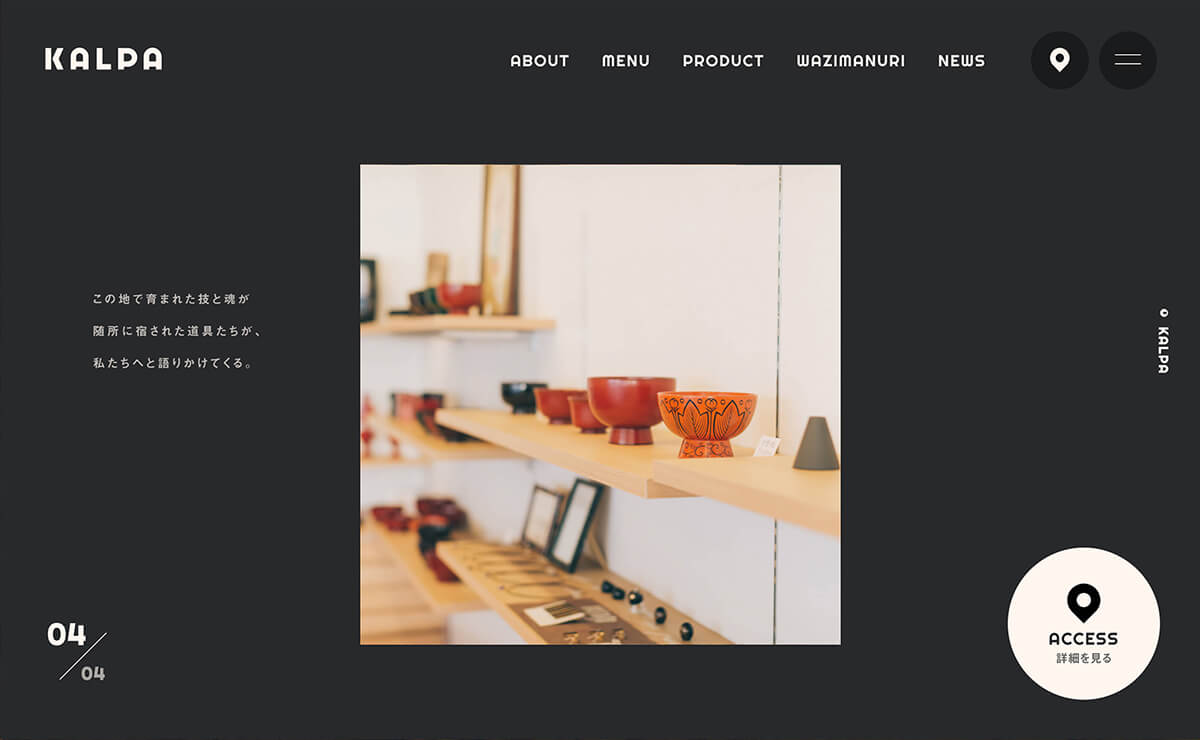
Task: Click the large 04 current slide number
Action: click(67, 634)
